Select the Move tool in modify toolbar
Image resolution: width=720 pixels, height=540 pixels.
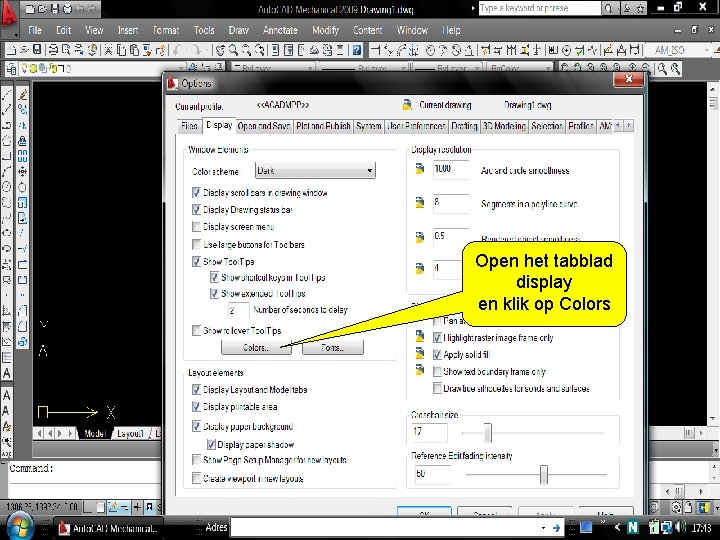[x=22, y=171]
